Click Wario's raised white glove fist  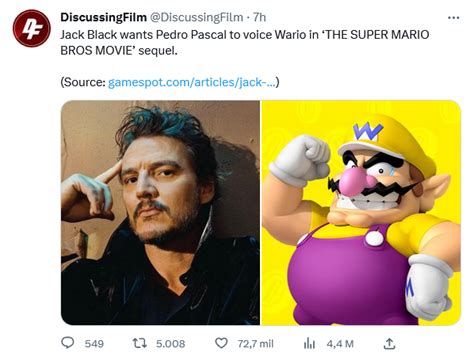pyautogui.click(x=300, y=160)
